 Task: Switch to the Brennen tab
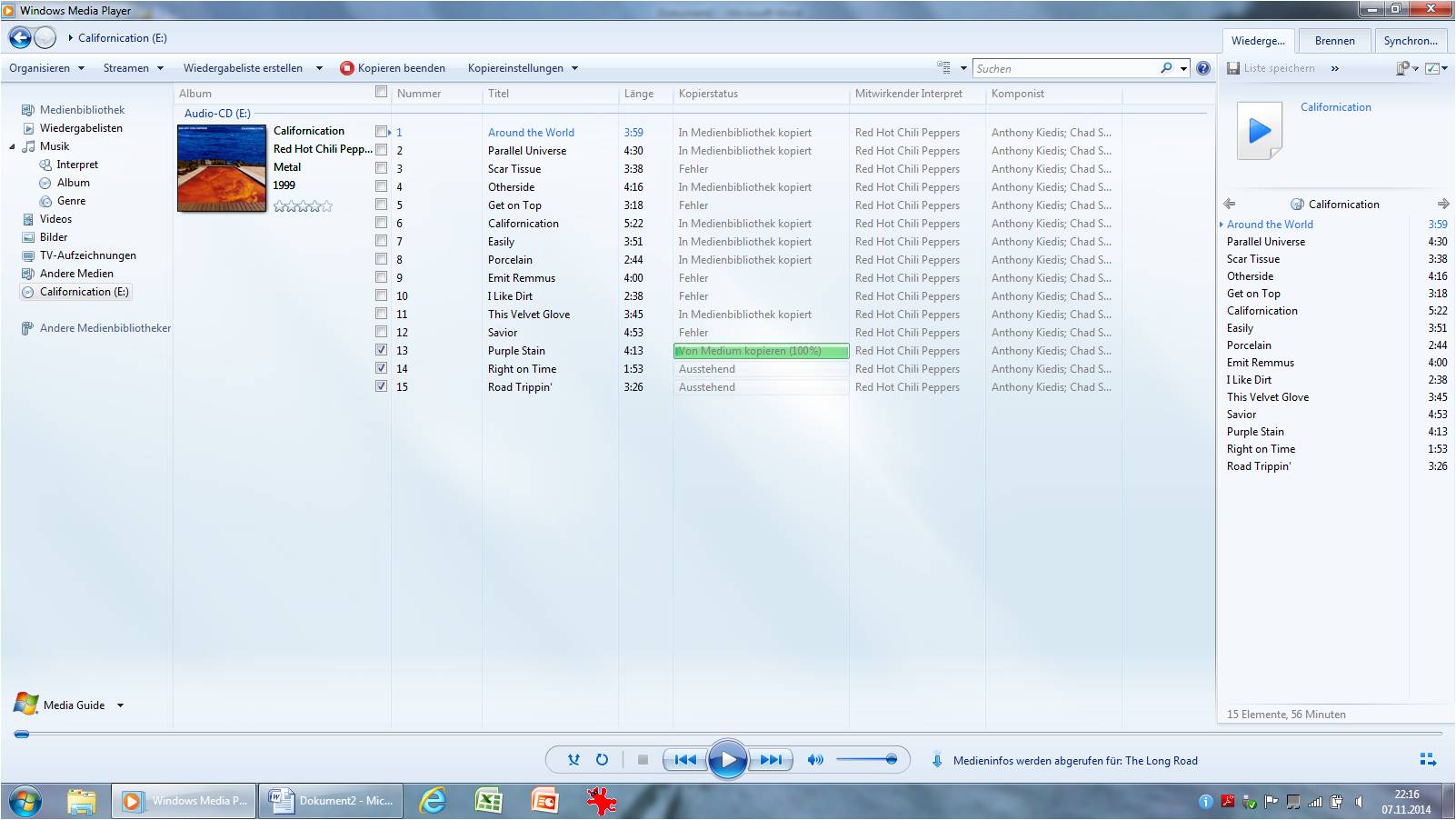click(1334, 41)
